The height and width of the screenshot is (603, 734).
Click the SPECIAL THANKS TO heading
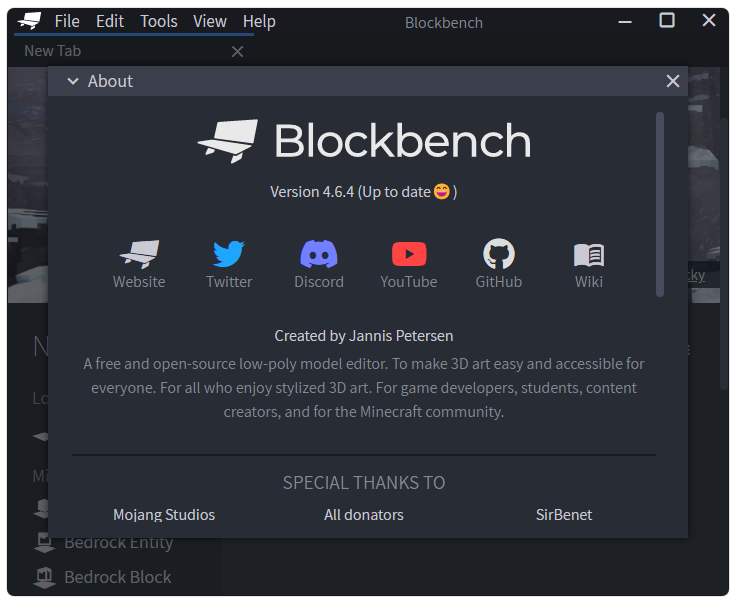[364, 483]
